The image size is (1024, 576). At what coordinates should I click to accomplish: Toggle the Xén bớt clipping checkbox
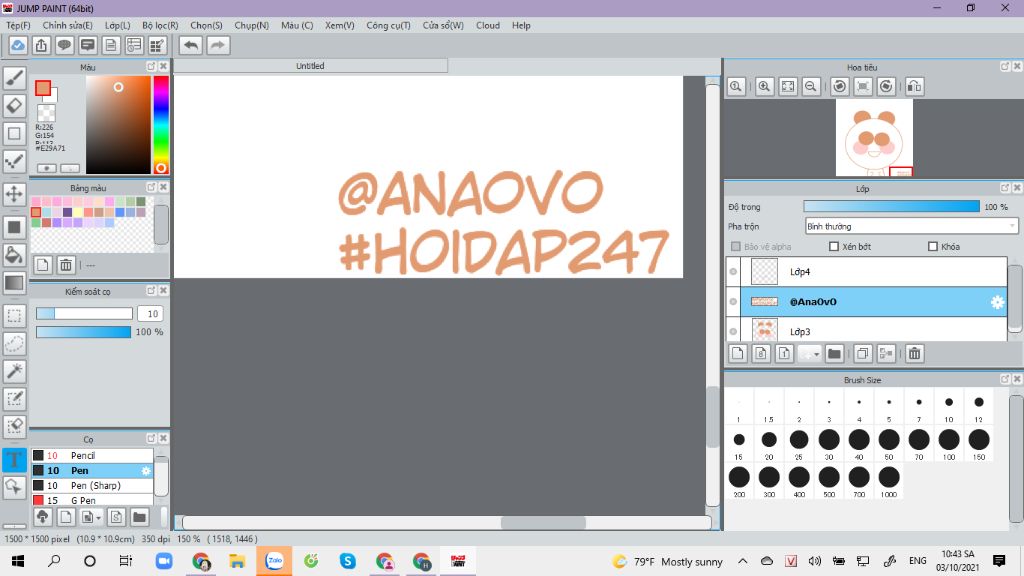833,246
